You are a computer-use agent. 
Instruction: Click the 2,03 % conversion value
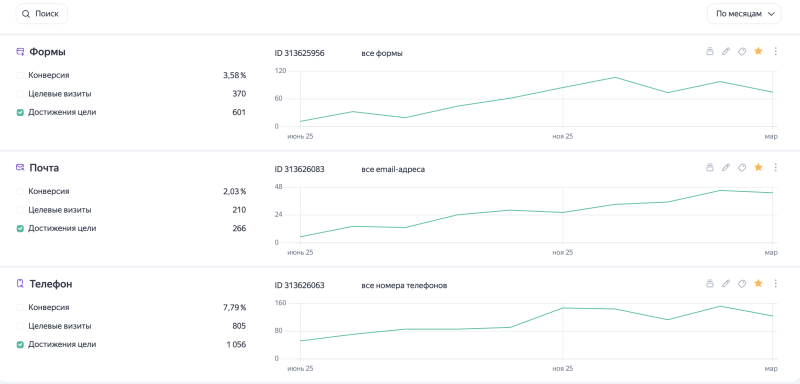point(234,191)
